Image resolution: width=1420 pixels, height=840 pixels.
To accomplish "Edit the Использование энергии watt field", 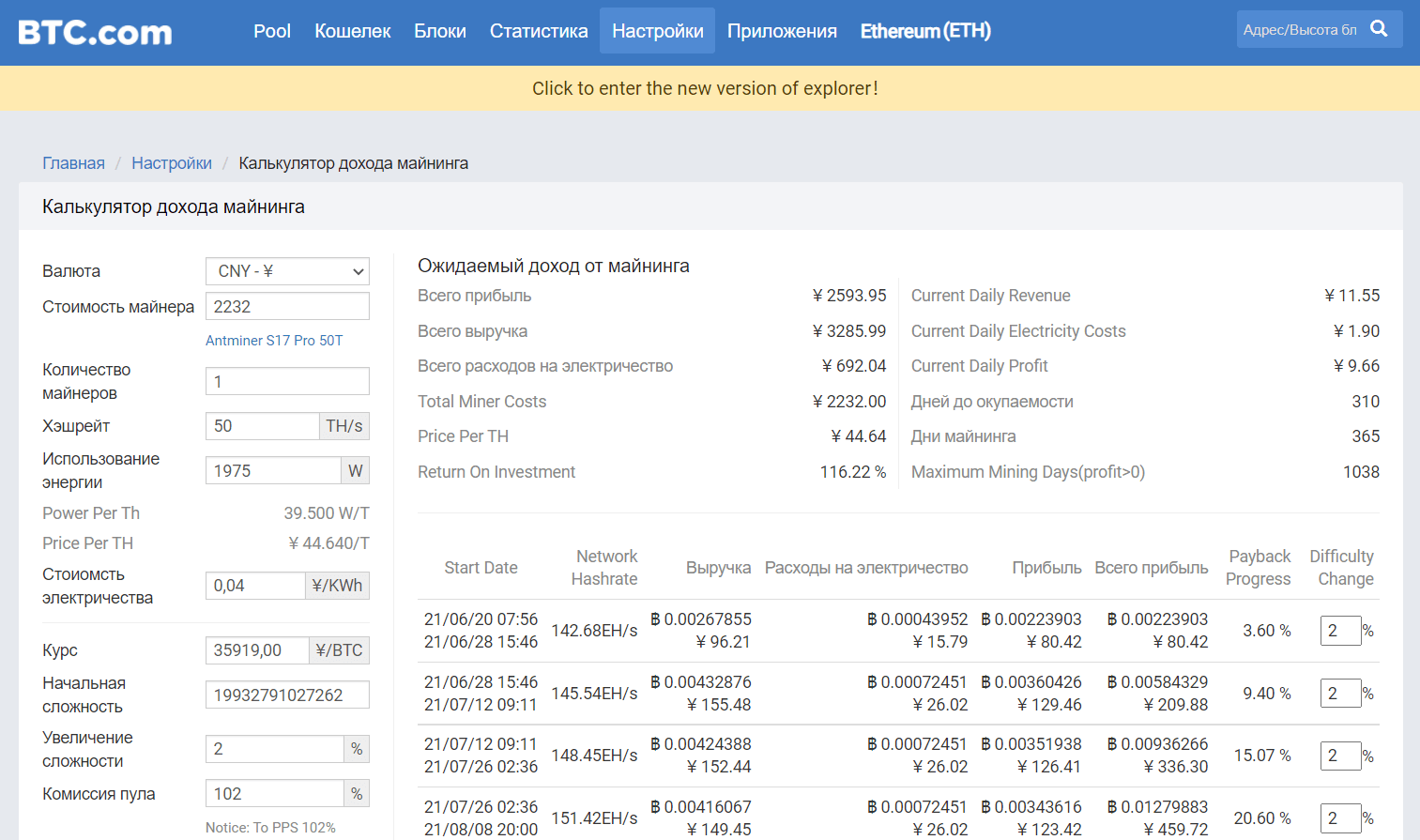I will (272, 471).
